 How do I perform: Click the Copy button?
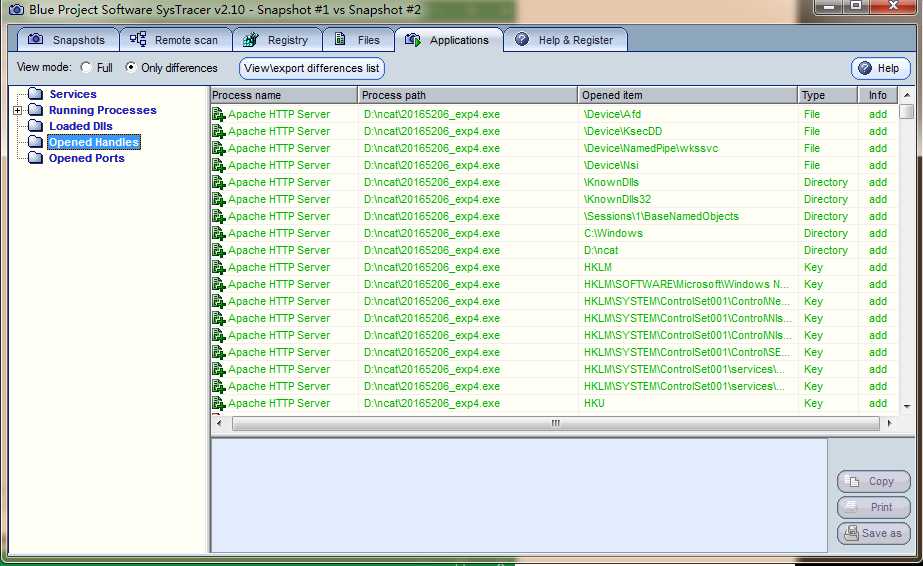[874, 481]
